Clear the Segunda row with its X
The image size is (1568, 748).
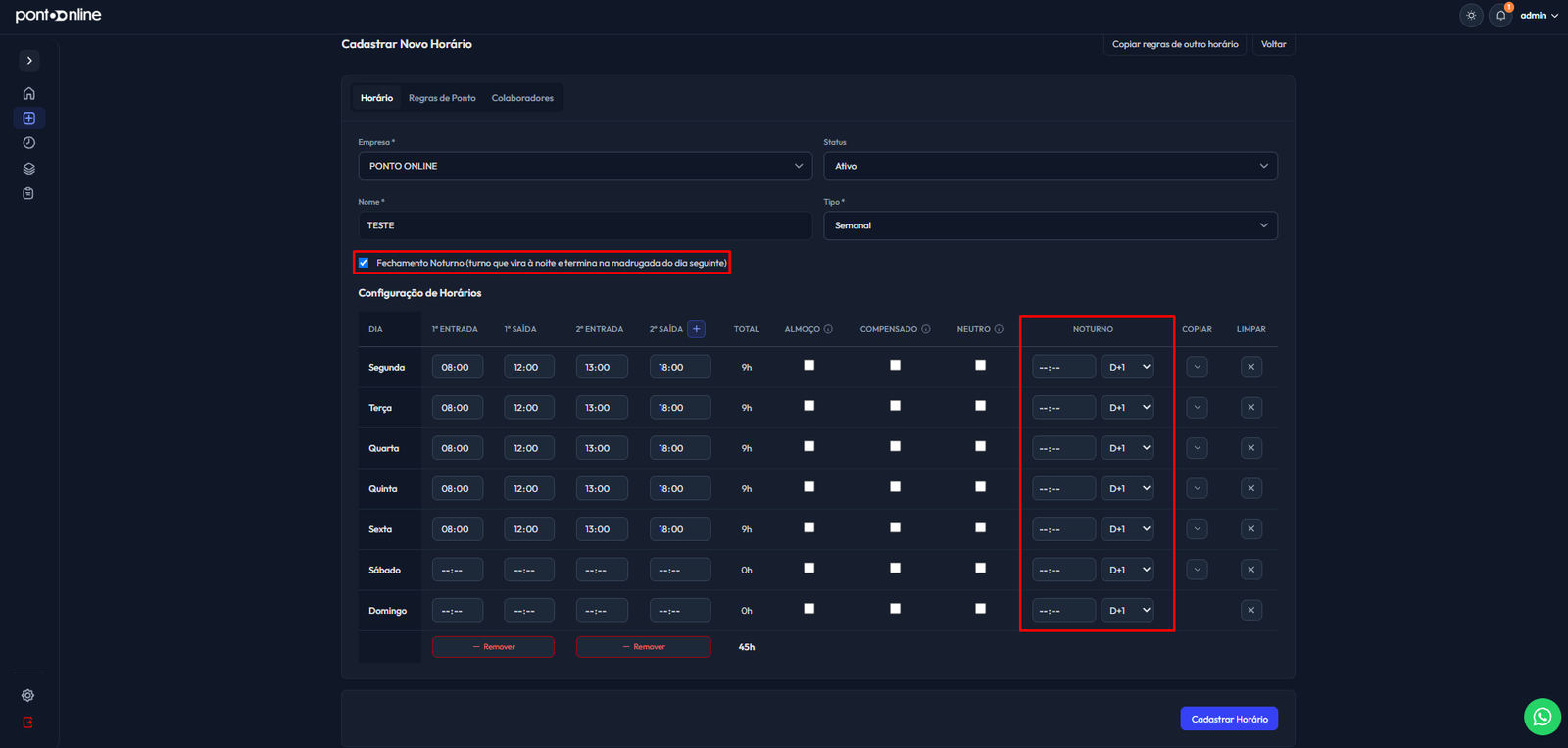[1251, 368]
